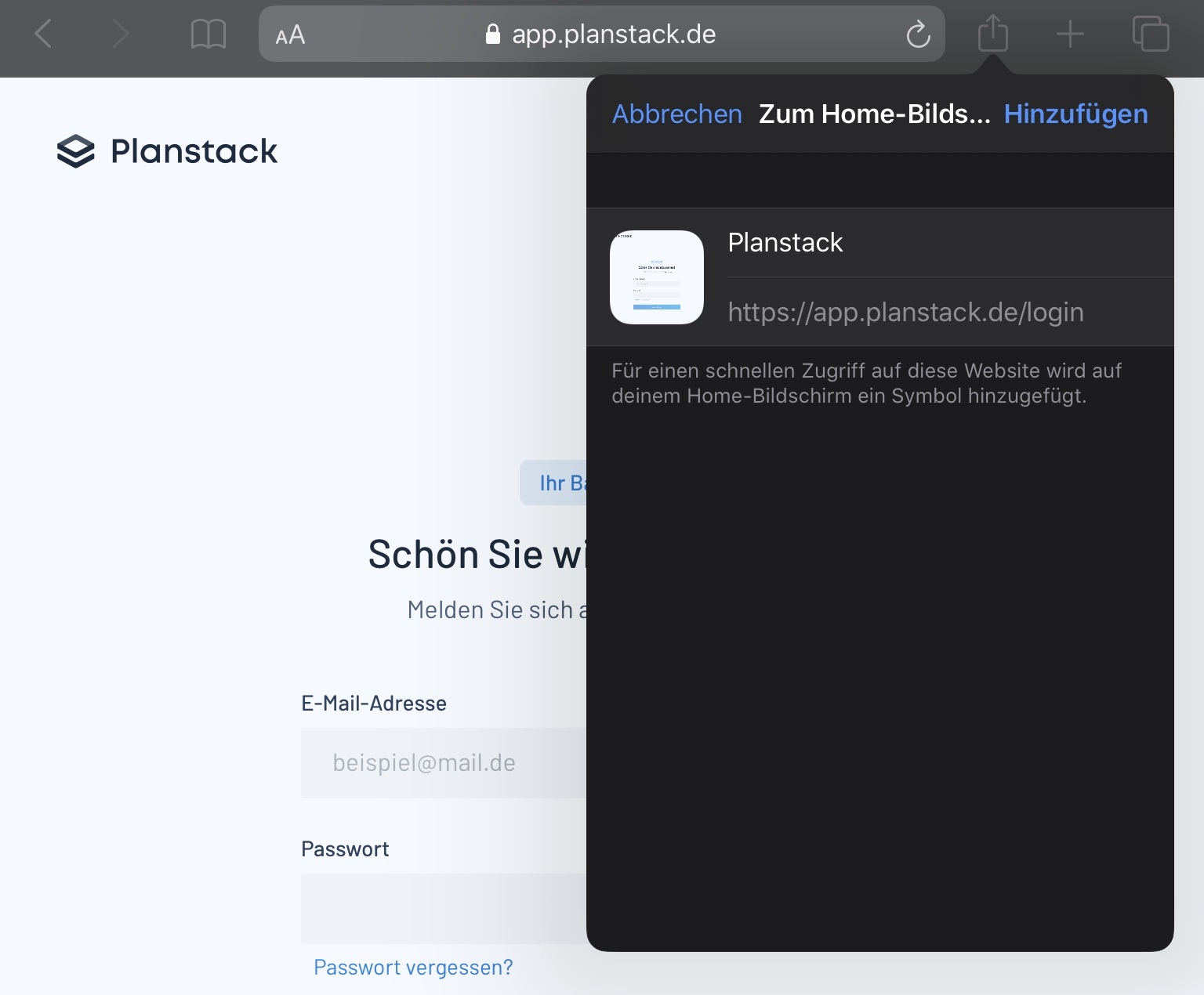Tap the Safari forward arrow
Screen dimensions: 1204x995
[x=120, y=34]
